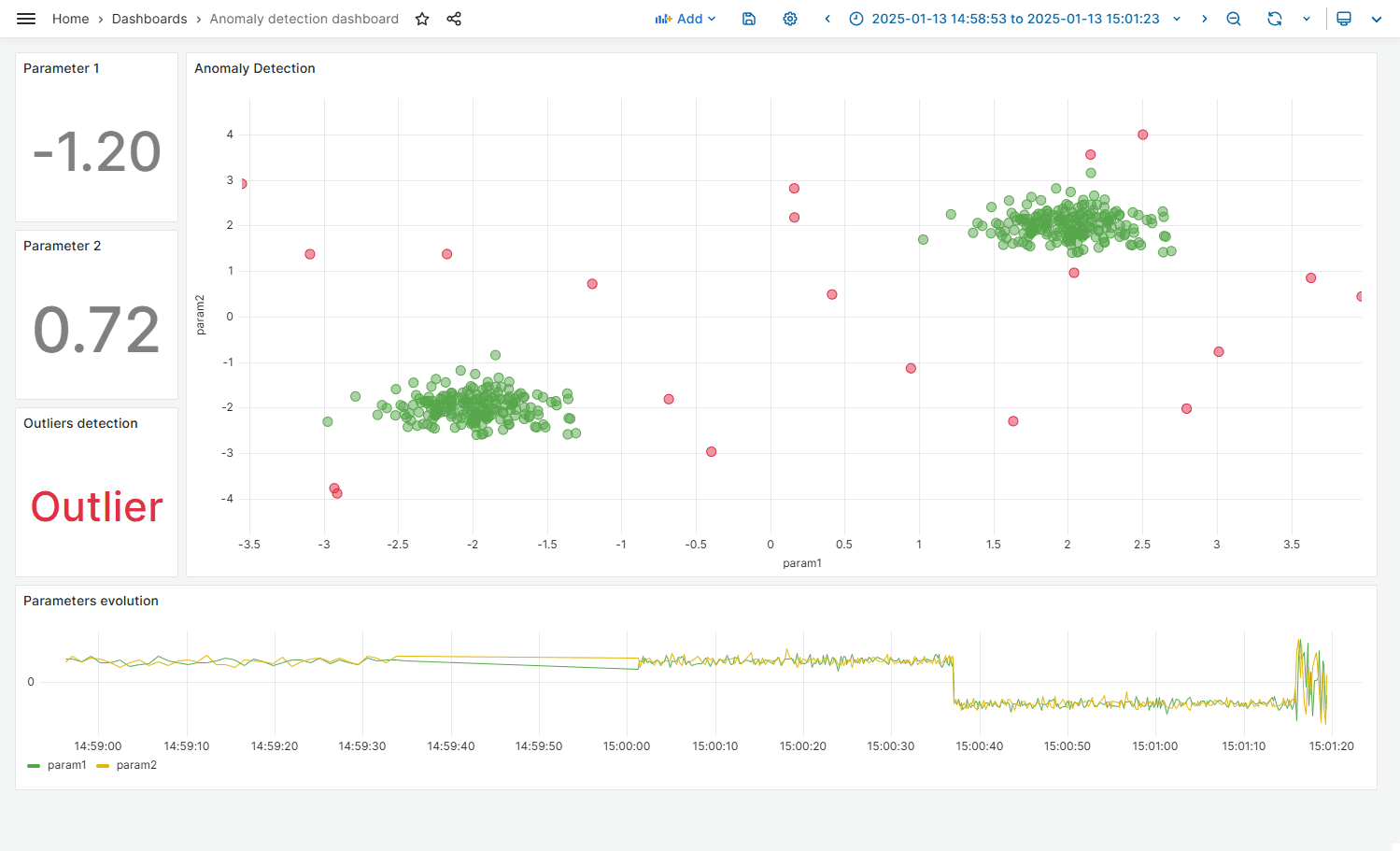Go to Home breadcrumb

[x=70, y=19]
